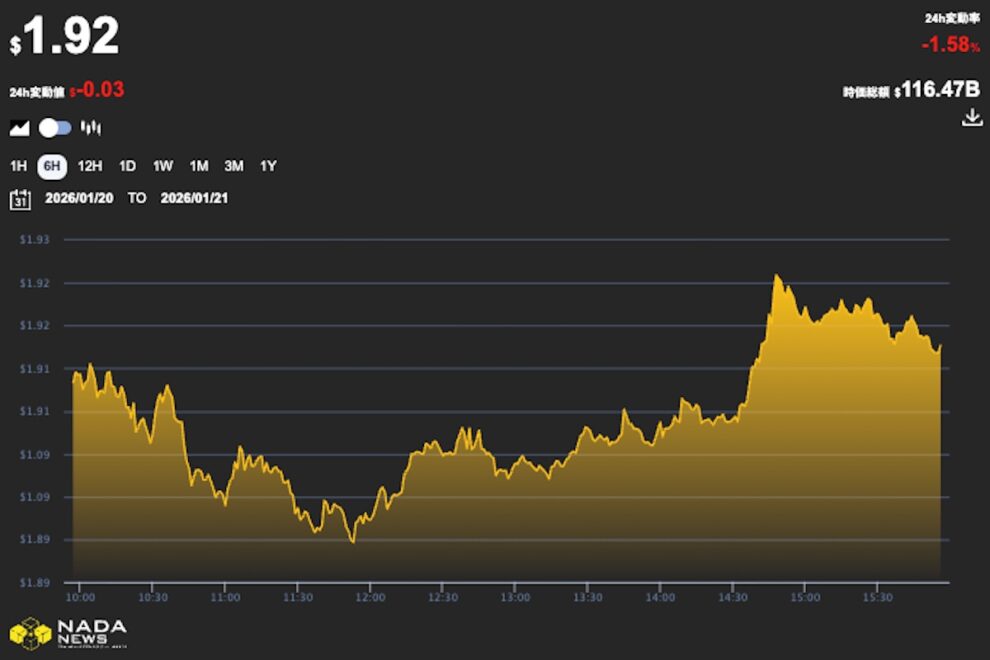The image size is (990, 660).
Task: Click the download chart data icon
Action: [970, 116]
